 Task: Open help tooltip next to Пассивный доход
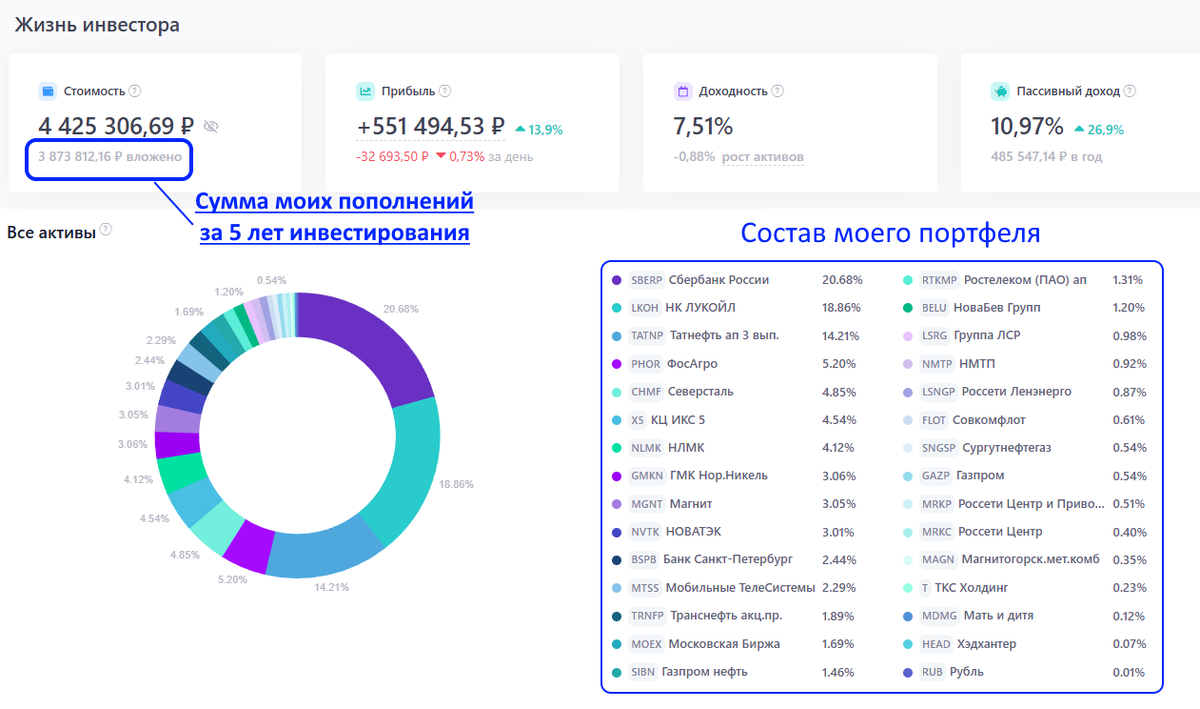(x=1130, y=91)
